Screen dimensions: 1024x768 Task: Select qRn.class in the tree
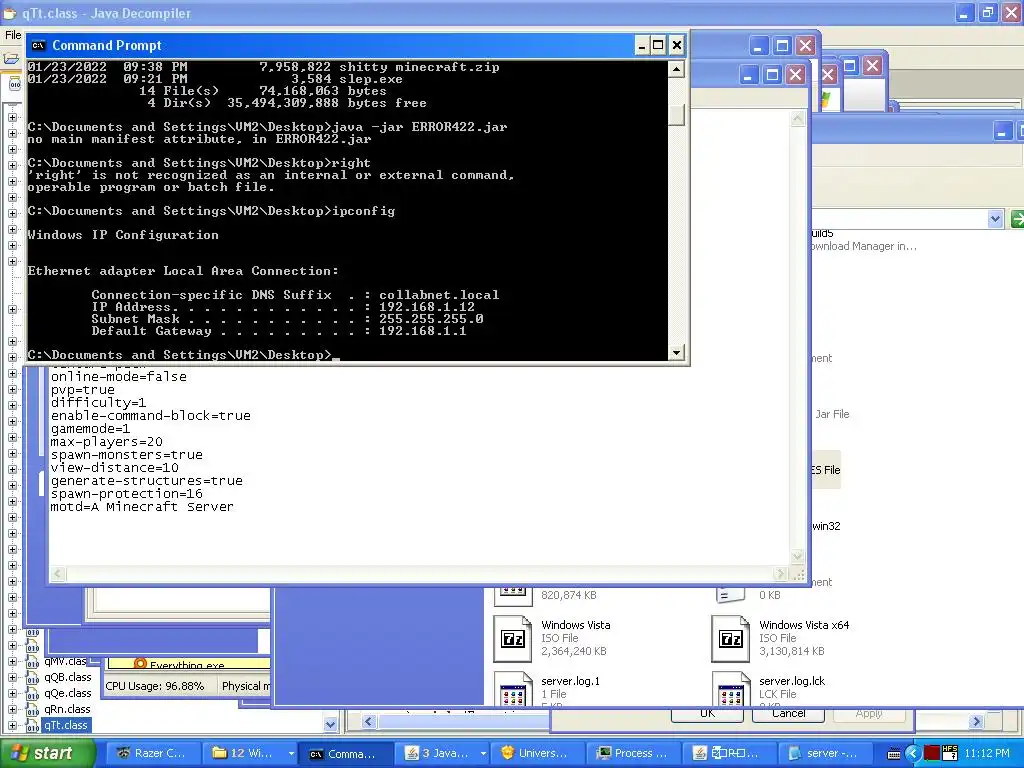click(68, 709)
